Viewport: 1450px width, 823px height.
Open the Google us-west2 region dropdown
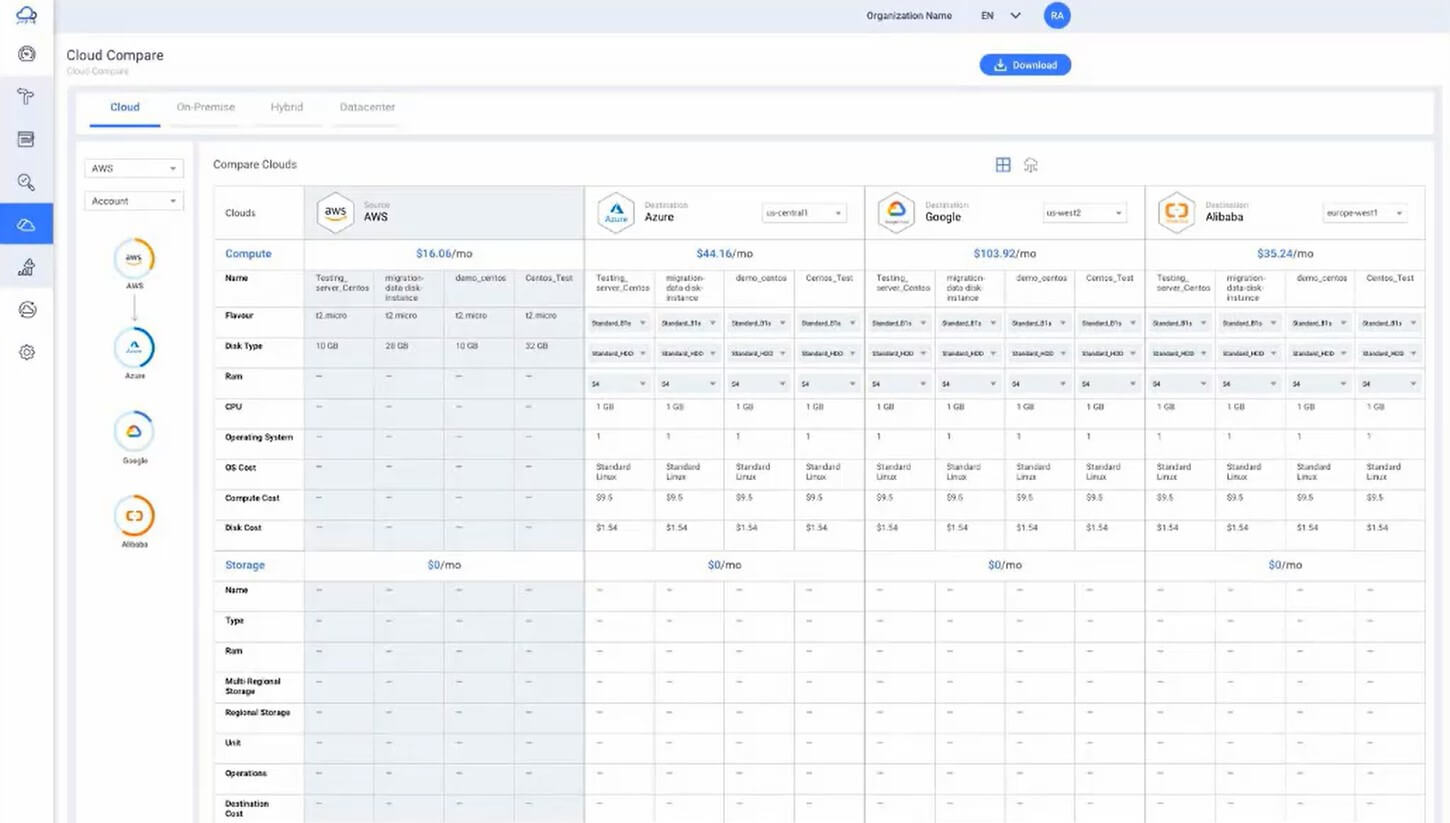[x=1084, y=213]
